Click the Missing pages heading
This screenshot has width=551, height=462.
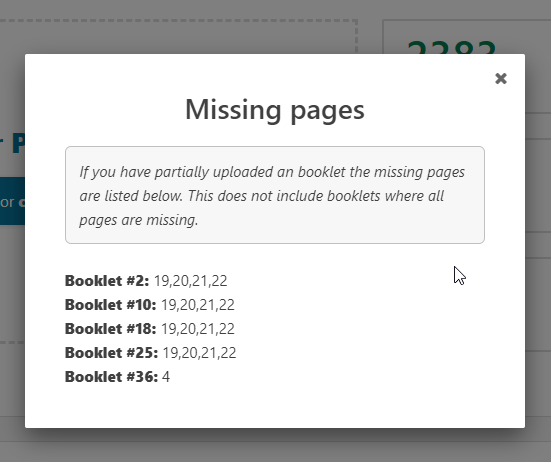(x=275, y=110)
